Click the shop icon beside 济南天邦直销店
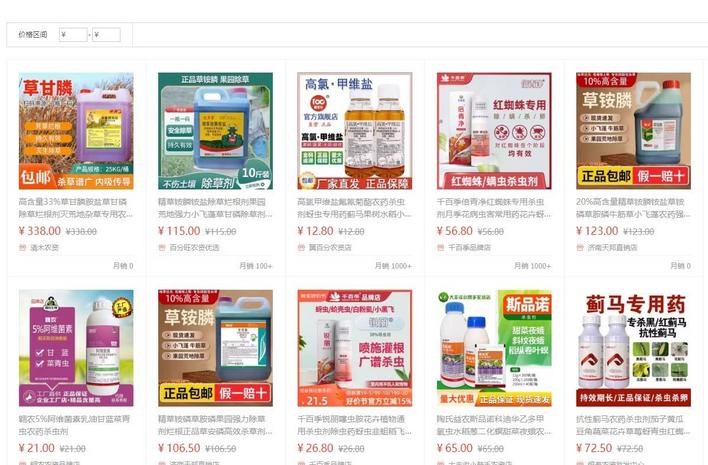 point(580,247)
